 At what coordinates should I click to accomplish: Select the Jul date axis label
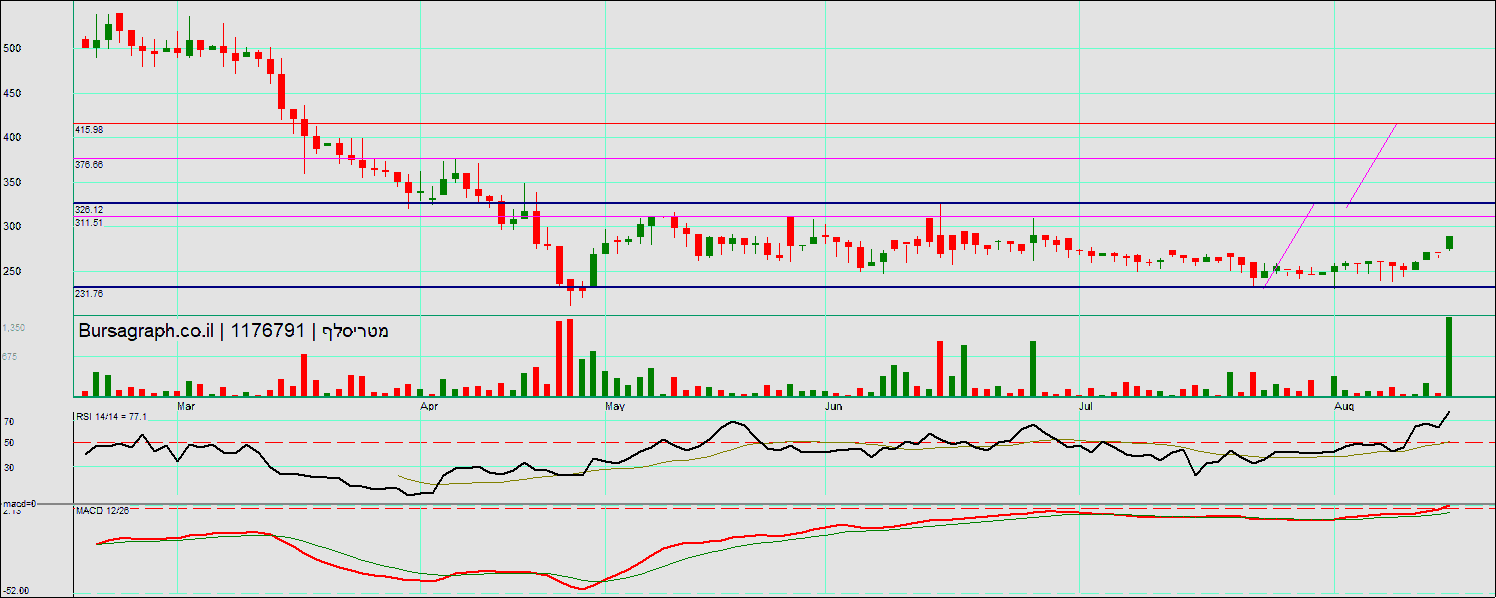[1086, 407]
